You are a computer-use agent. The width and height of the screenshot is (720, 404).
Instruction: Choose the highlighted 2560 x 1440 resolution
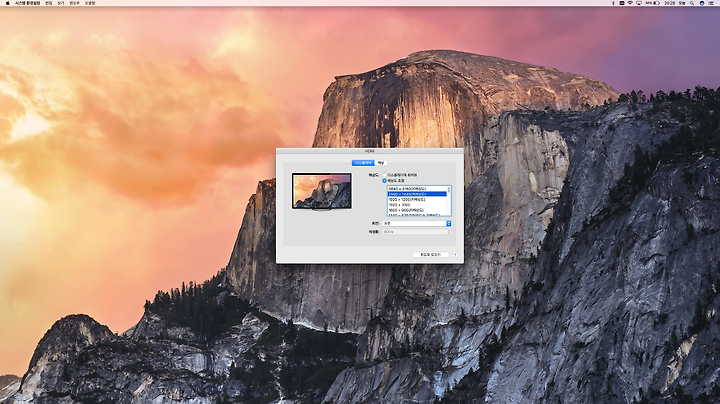coord(417,194)
